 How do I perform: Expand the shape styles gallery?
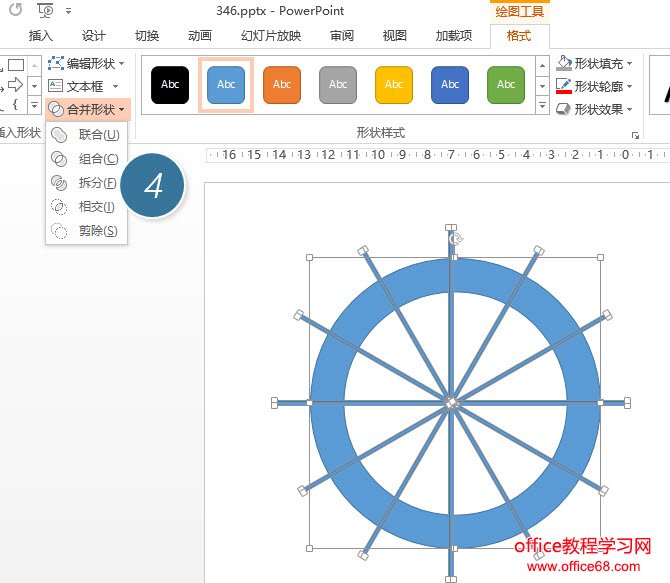(542, 105)
